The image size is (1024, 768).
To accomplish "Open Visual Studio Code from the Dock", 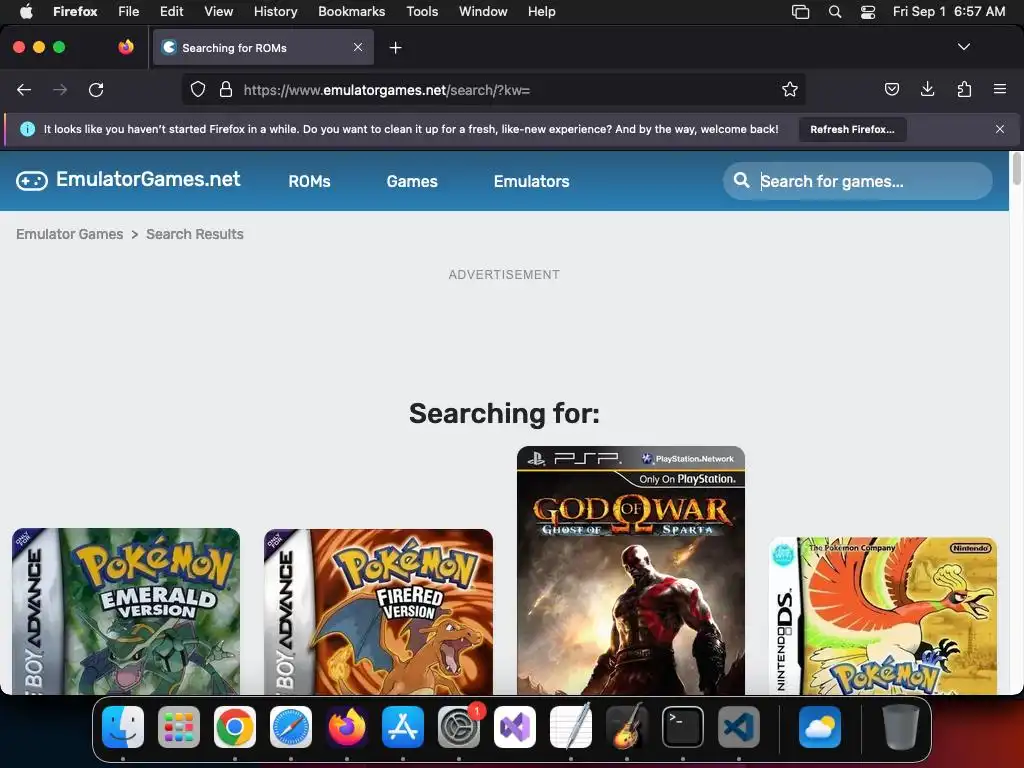I will [x=739, y=727].
